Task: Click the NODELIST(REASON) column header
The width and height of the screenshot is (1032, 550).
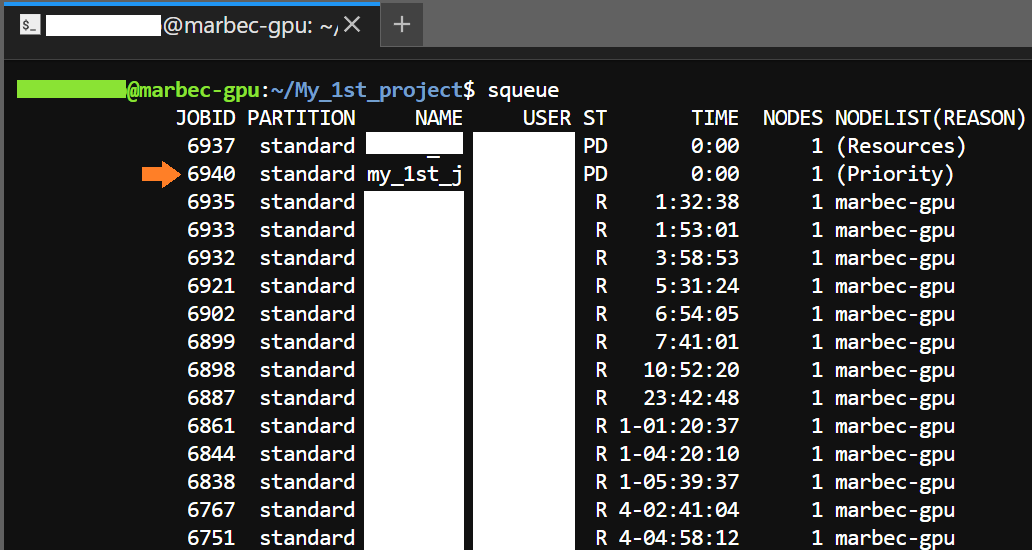Action: [x=930, y=118]
